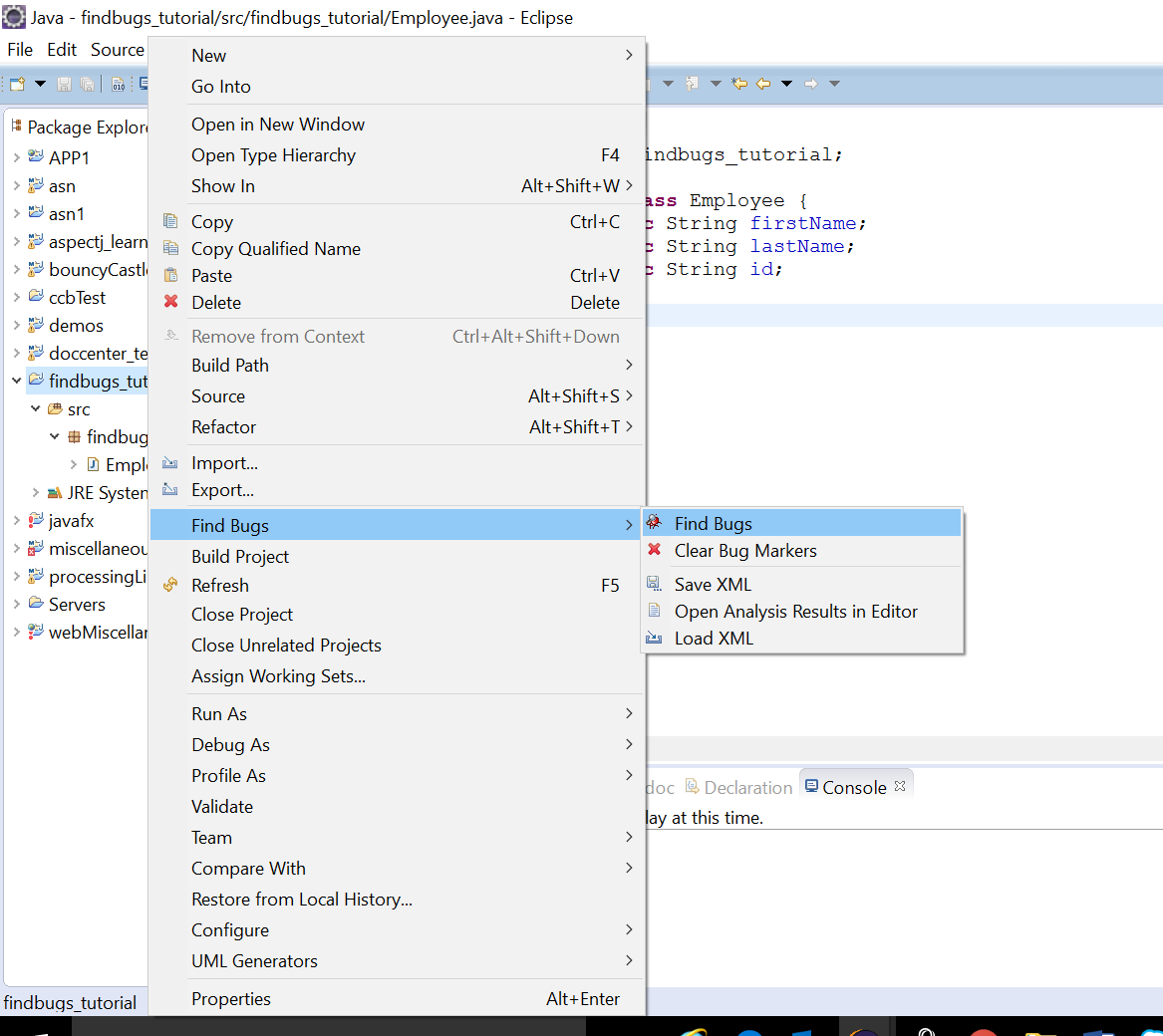Open Properties from the context menu

230,999
